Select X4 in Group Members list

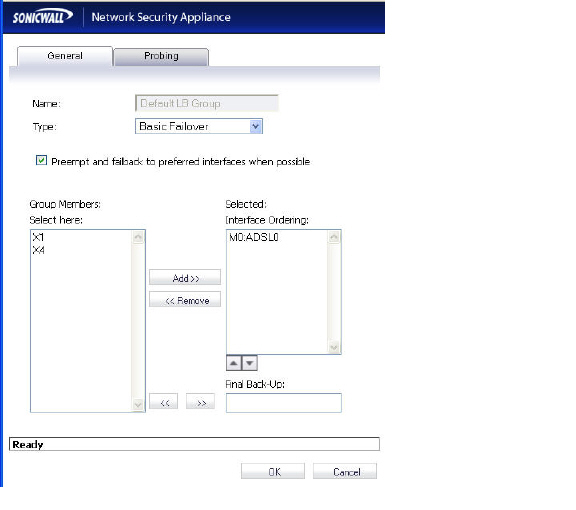39,251
